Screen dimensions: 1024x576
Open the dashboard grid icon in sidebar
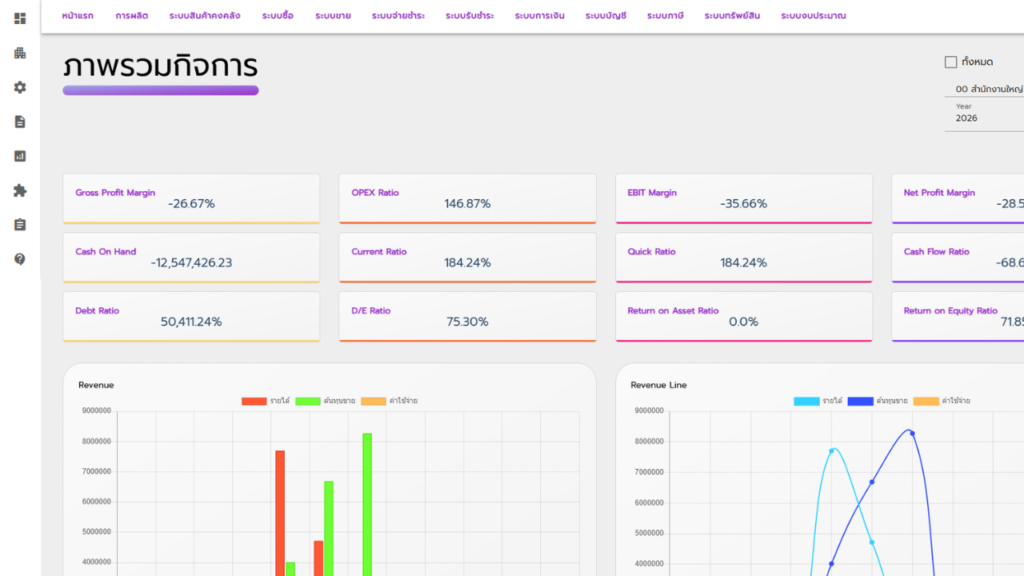click(20, 18)
